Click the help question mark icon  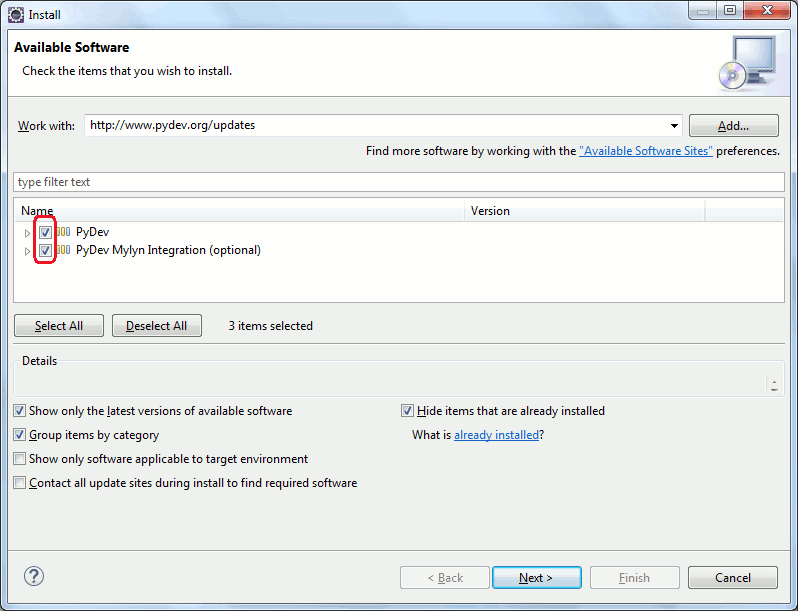34,576
